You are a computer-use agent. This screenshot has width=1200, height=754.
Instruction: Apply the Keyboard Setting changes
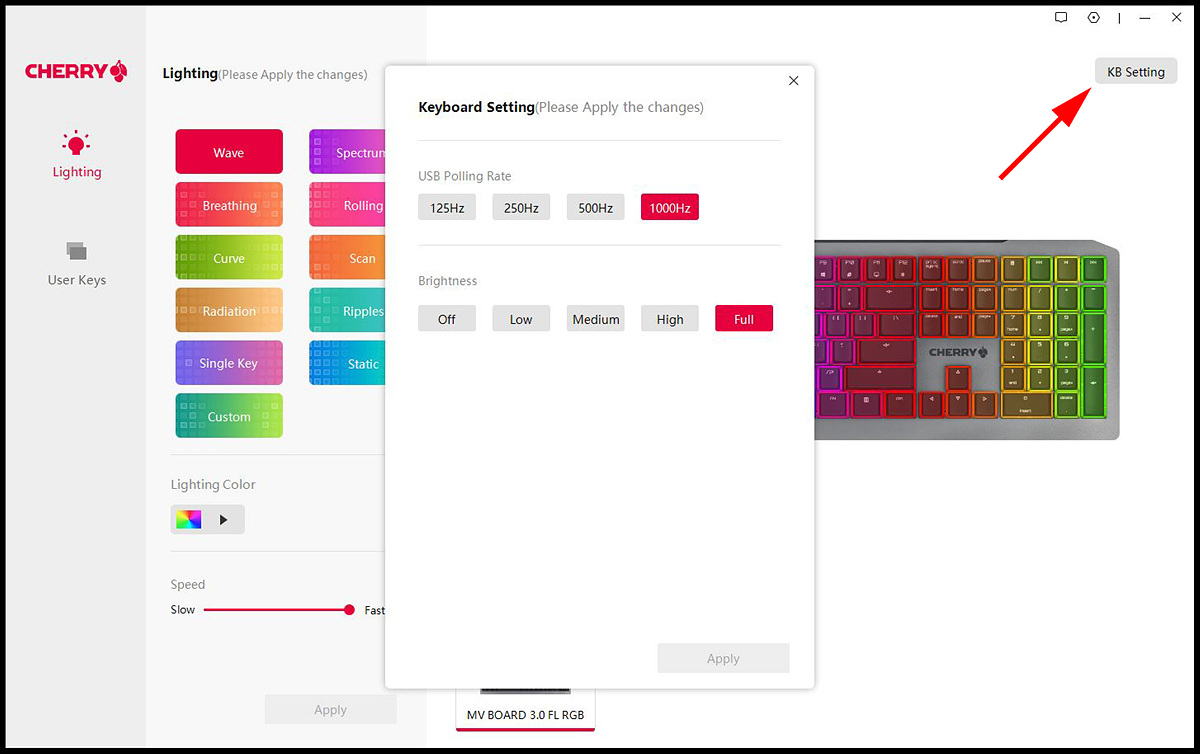(723, 658)
